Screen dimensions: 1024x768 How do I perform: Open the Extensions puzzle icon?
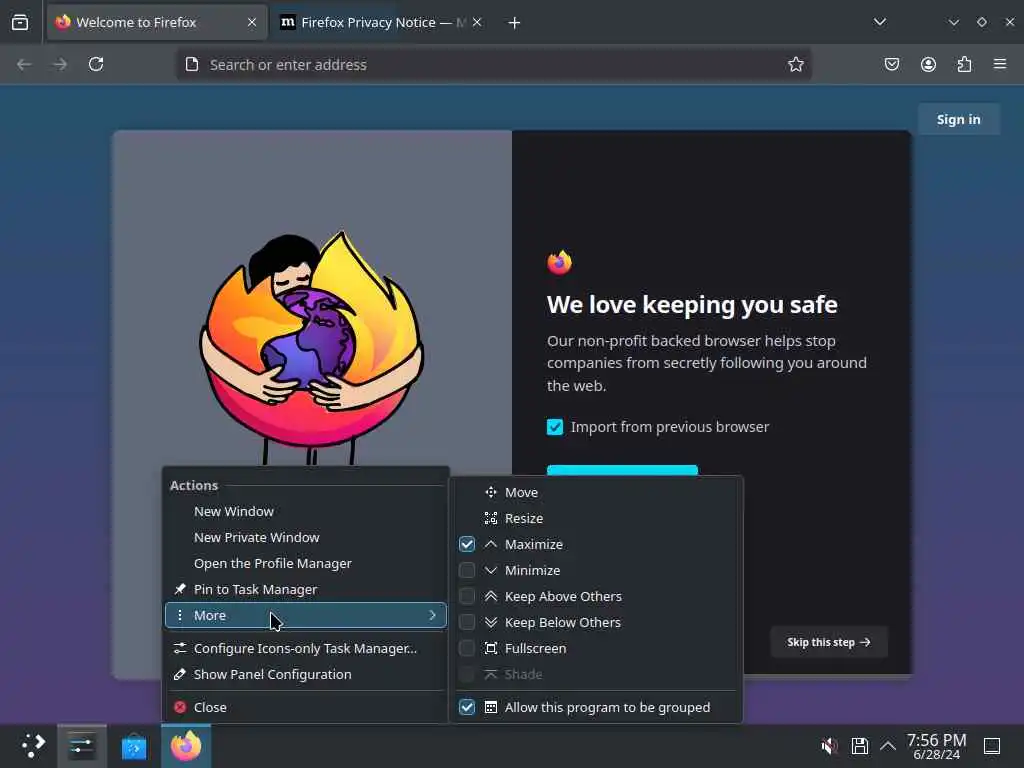click(964, 64)
